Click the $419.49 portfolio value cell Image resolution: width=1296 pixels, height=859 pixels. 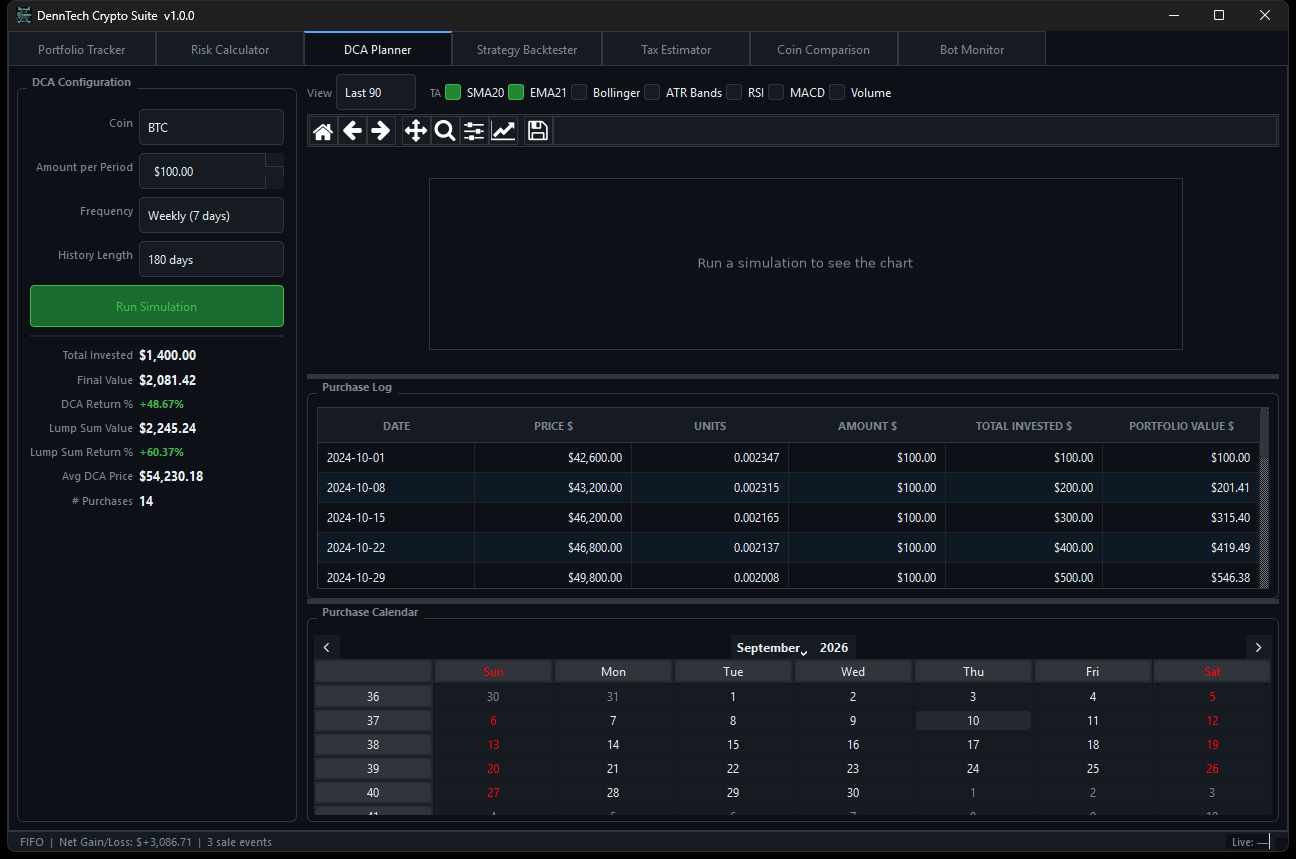[1181, 548]
